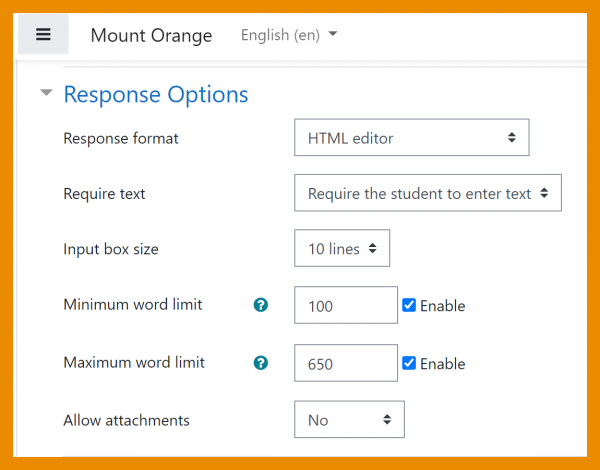Open the Allow attachments dropdown
The width and height of the screenshot is (600, 470).
tap(349, 420)
